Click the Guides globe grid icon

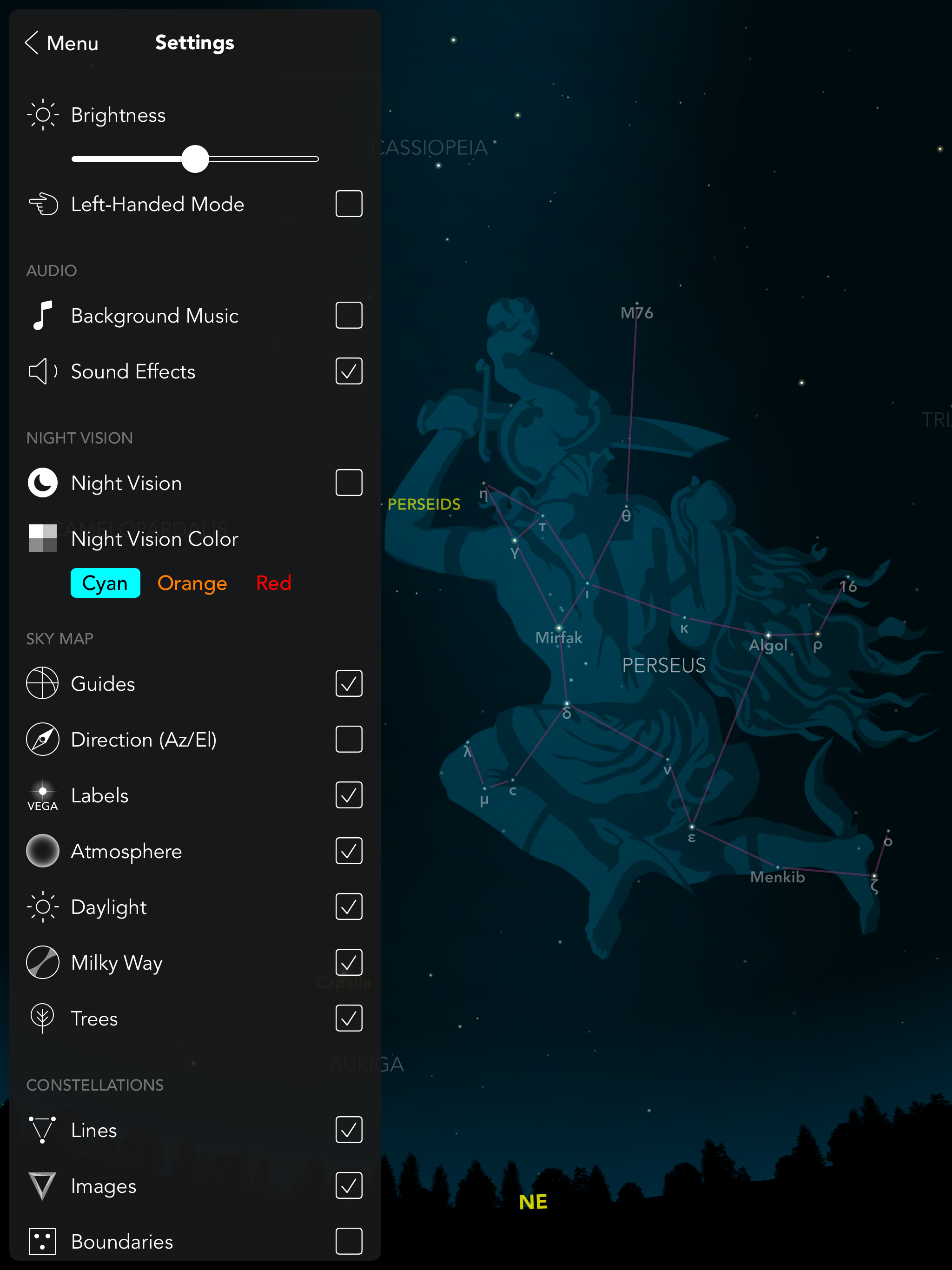[42, 683]
